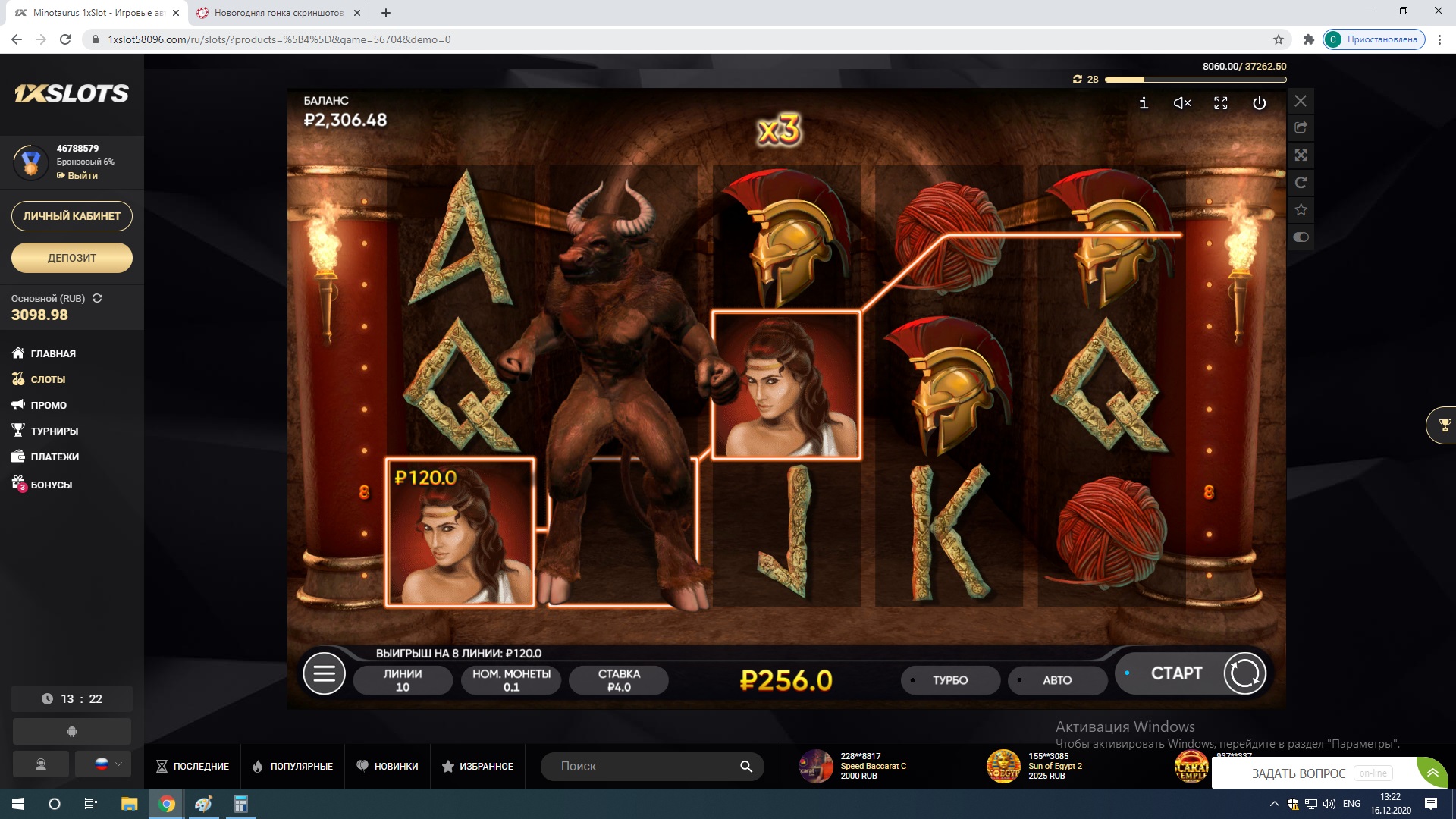This screenshot has width=1456, height=819.
Task: Click the Поиск search field
Action: [645, 767]
